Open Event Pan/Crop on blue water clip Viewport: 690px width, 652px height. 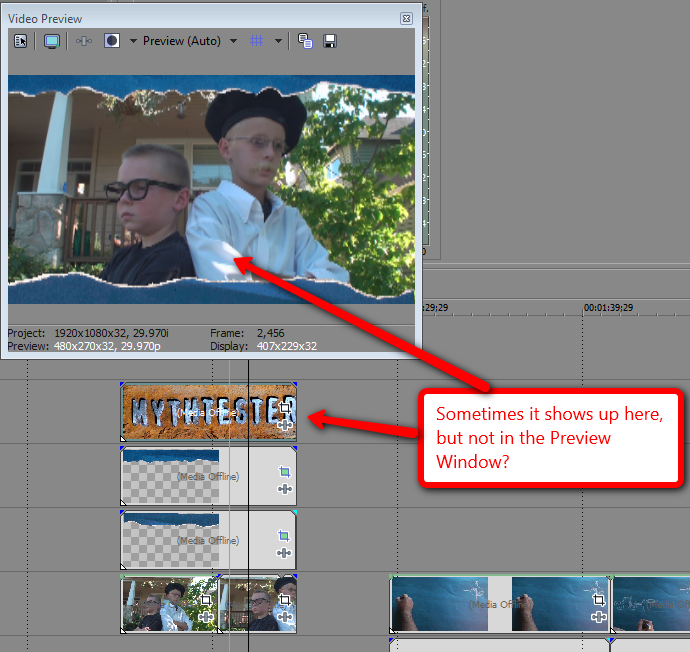pos(598,600)
